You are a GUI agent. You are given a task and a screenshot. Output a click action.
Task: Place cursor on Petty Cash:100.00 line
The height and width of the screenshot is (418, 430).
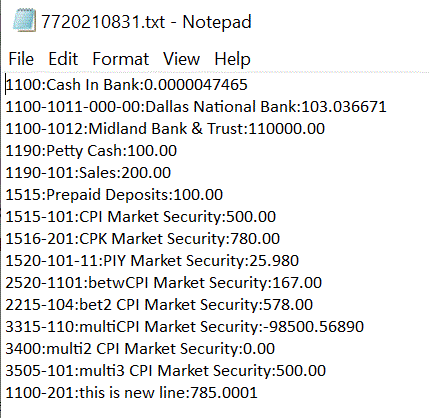point(91,151)
